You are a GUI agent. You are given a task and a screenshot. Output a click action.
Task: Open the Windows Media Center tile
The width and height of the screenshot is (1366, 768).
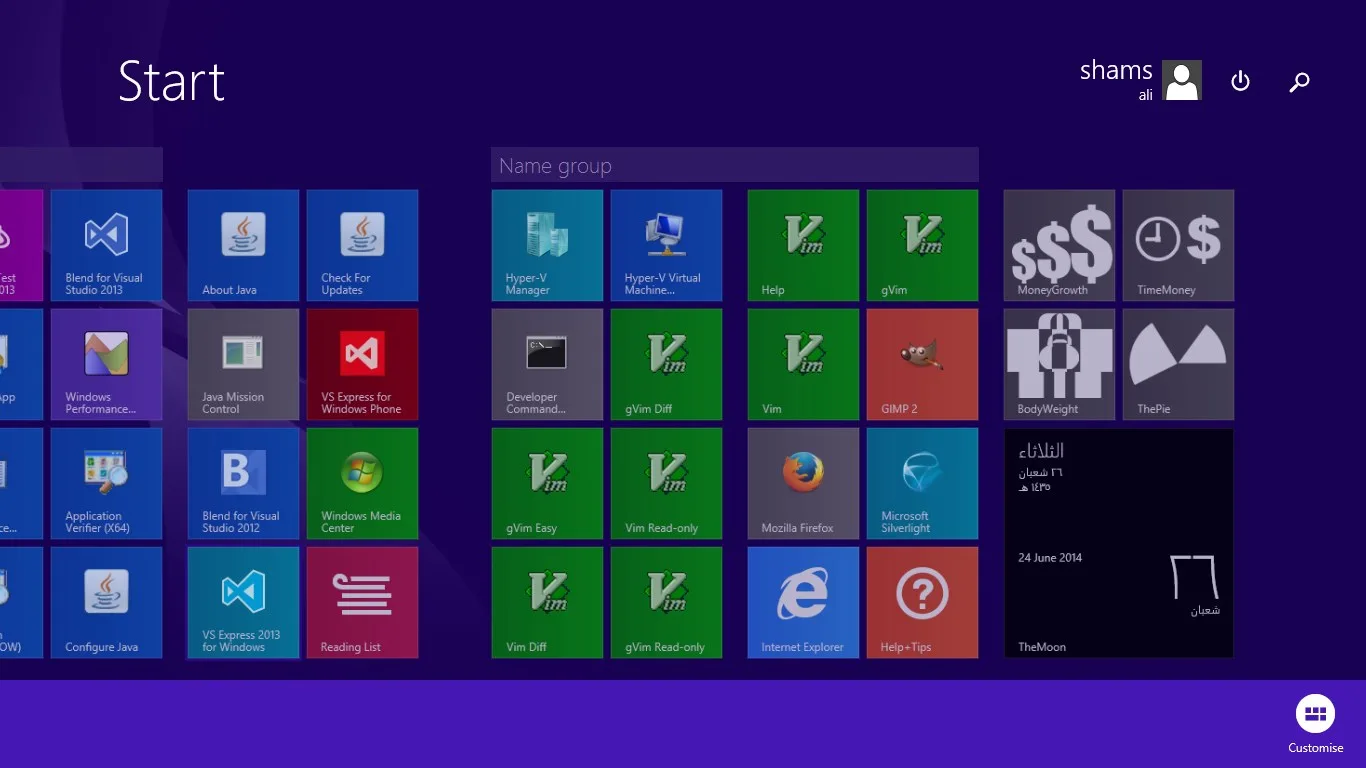point(362,483)
